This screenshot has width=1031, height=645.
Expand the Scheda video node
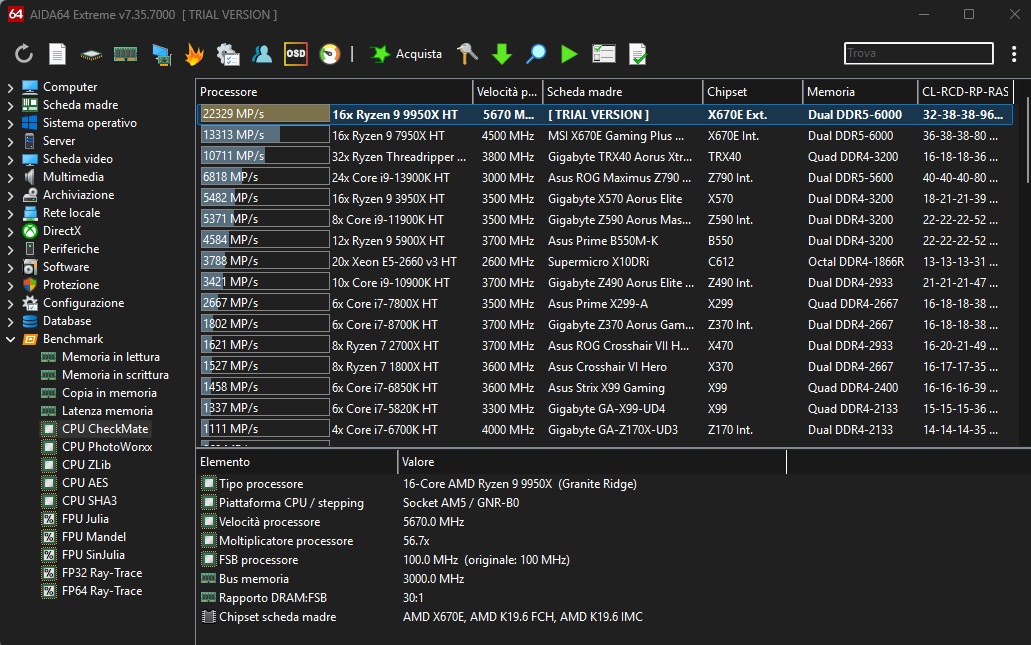coord(11,158)
